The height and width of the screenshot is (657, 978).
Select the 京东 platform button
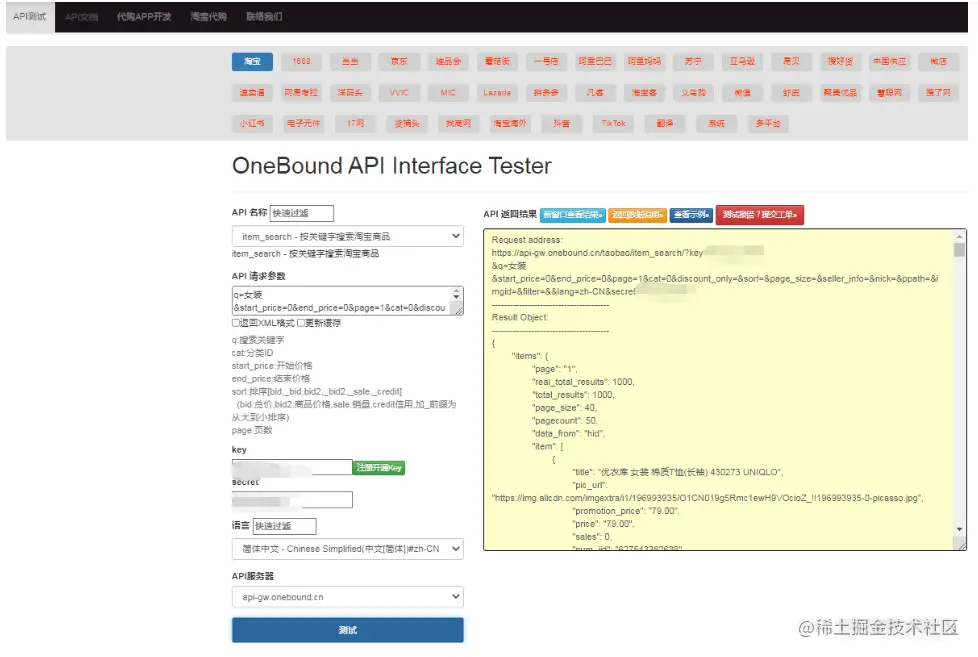[399, 61]
